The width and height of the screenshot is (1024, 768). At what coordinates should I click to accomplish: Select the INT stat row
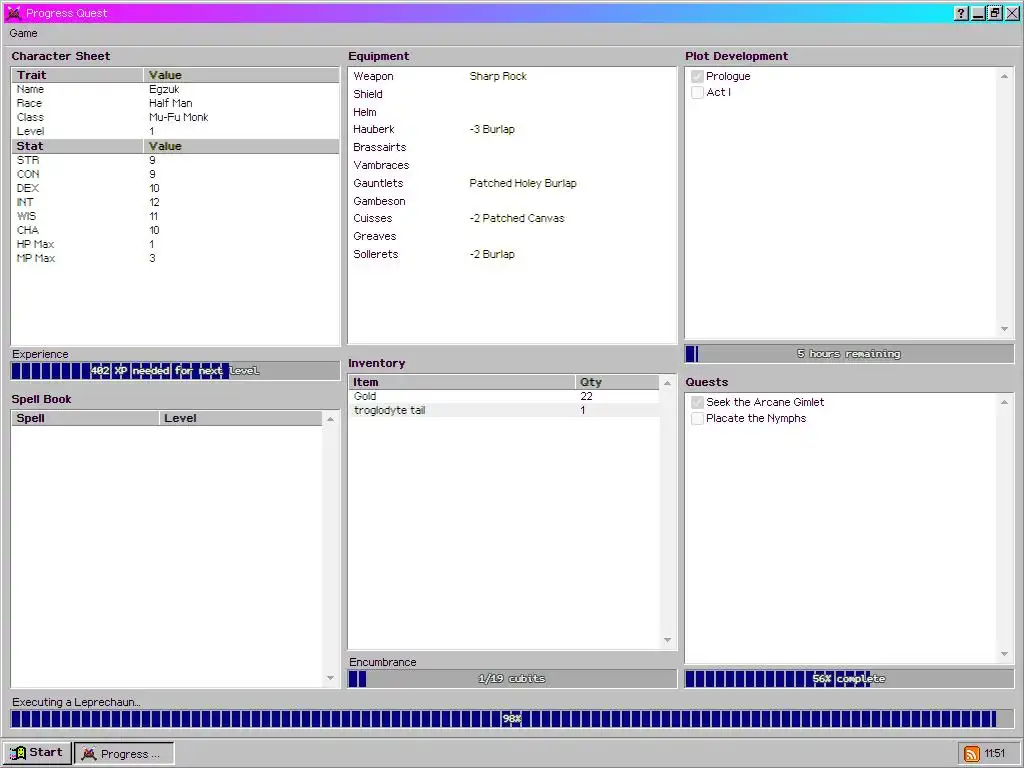pyautogui.click(x=175, y=202)
